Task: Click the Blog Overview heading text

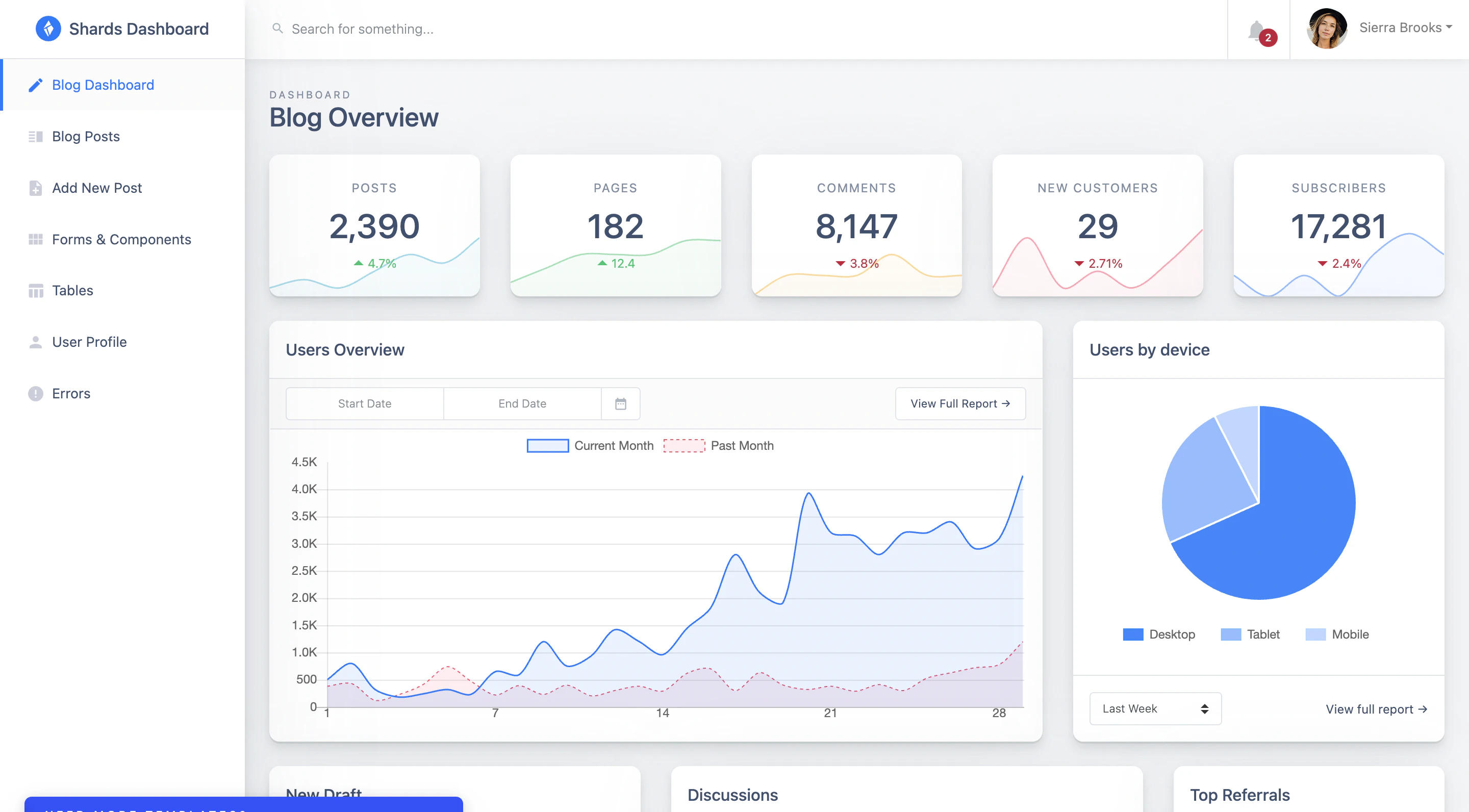Action: [x=353, y=117]
